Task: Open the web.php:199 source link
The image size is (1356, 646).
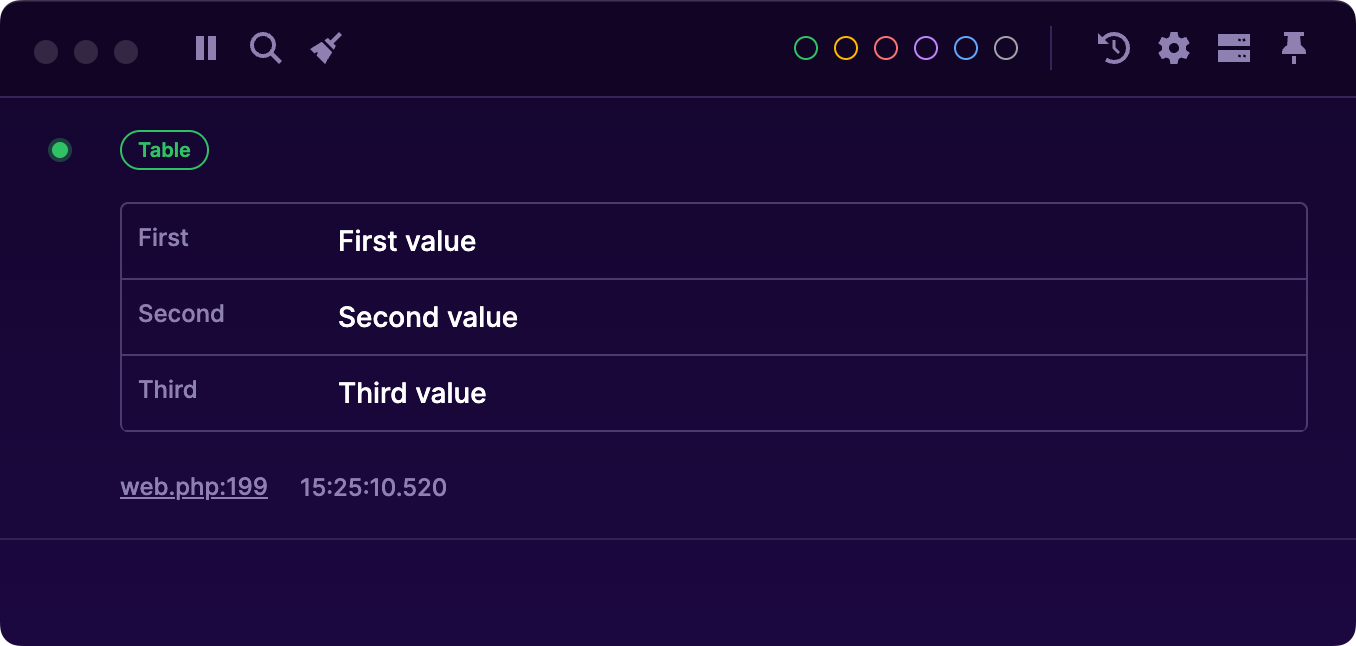Action: coord(194,487)
